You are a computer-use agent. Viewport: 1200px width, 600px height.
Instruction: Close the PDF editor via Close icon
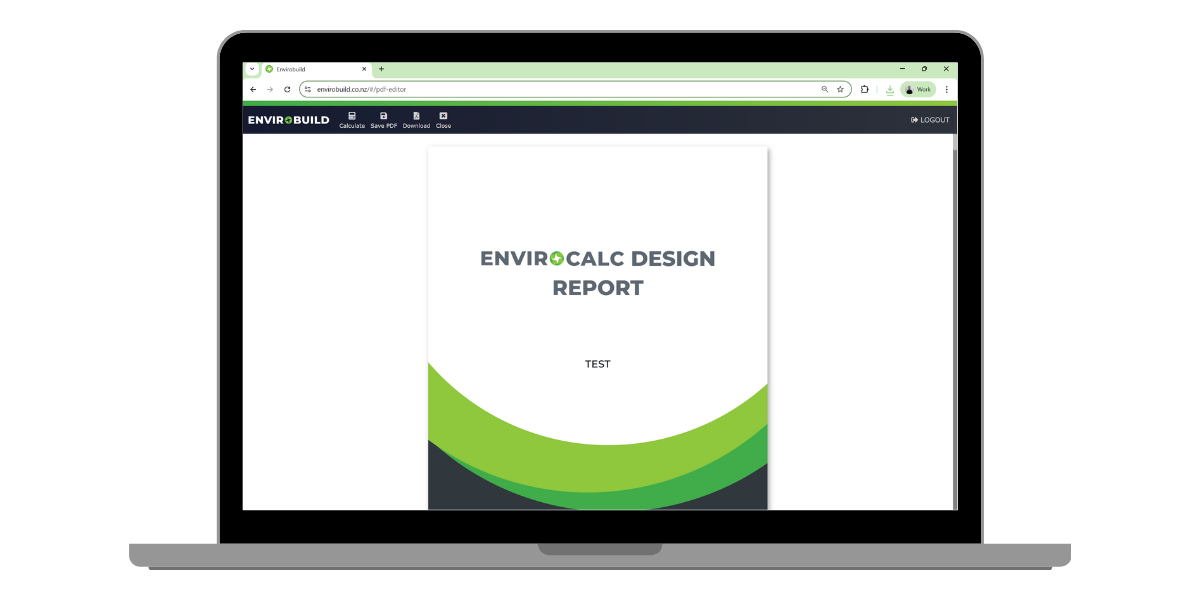[443, 120]
